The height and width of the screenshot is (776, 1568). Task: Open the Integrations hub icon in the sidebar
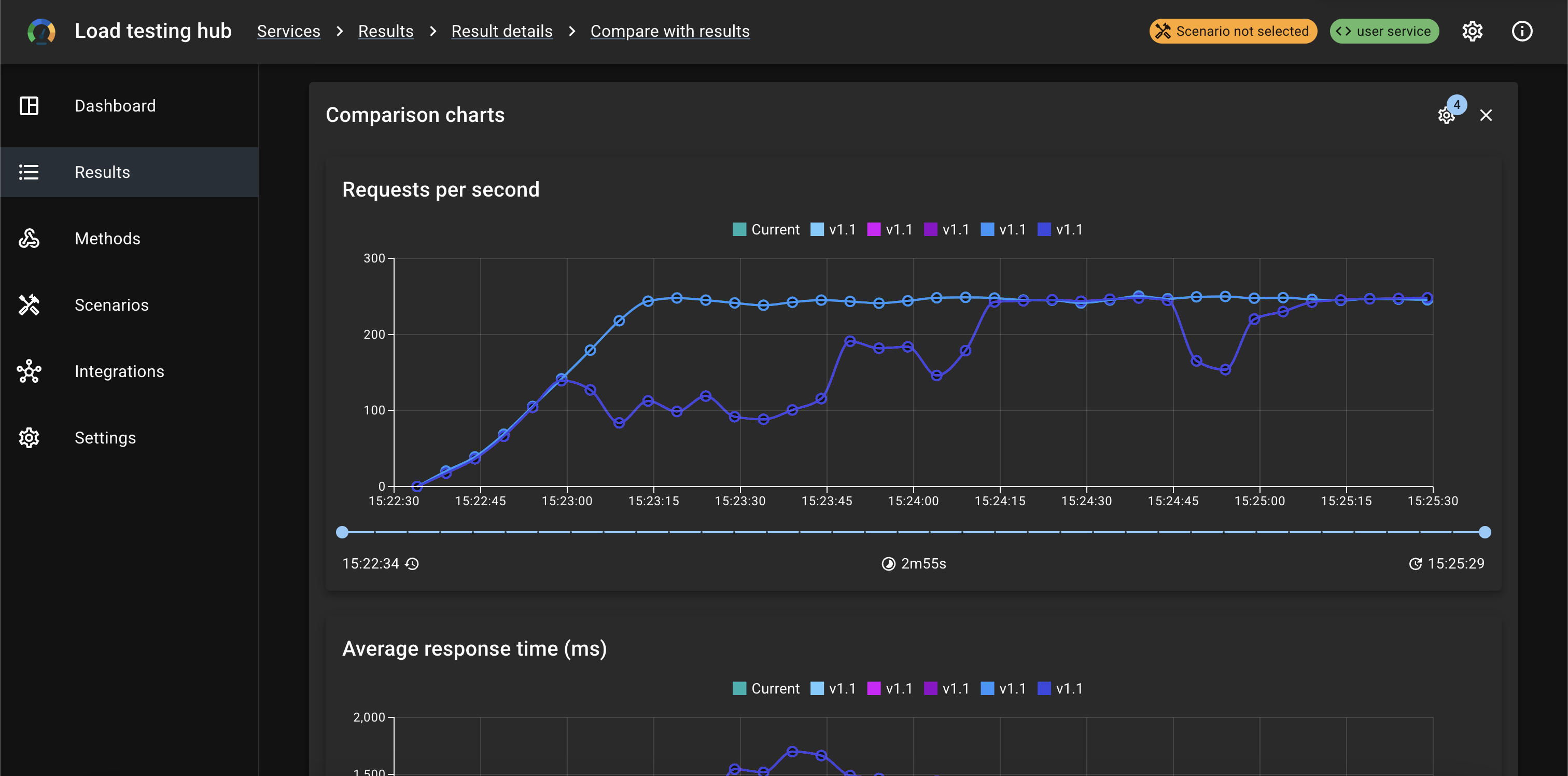[29, 371]
